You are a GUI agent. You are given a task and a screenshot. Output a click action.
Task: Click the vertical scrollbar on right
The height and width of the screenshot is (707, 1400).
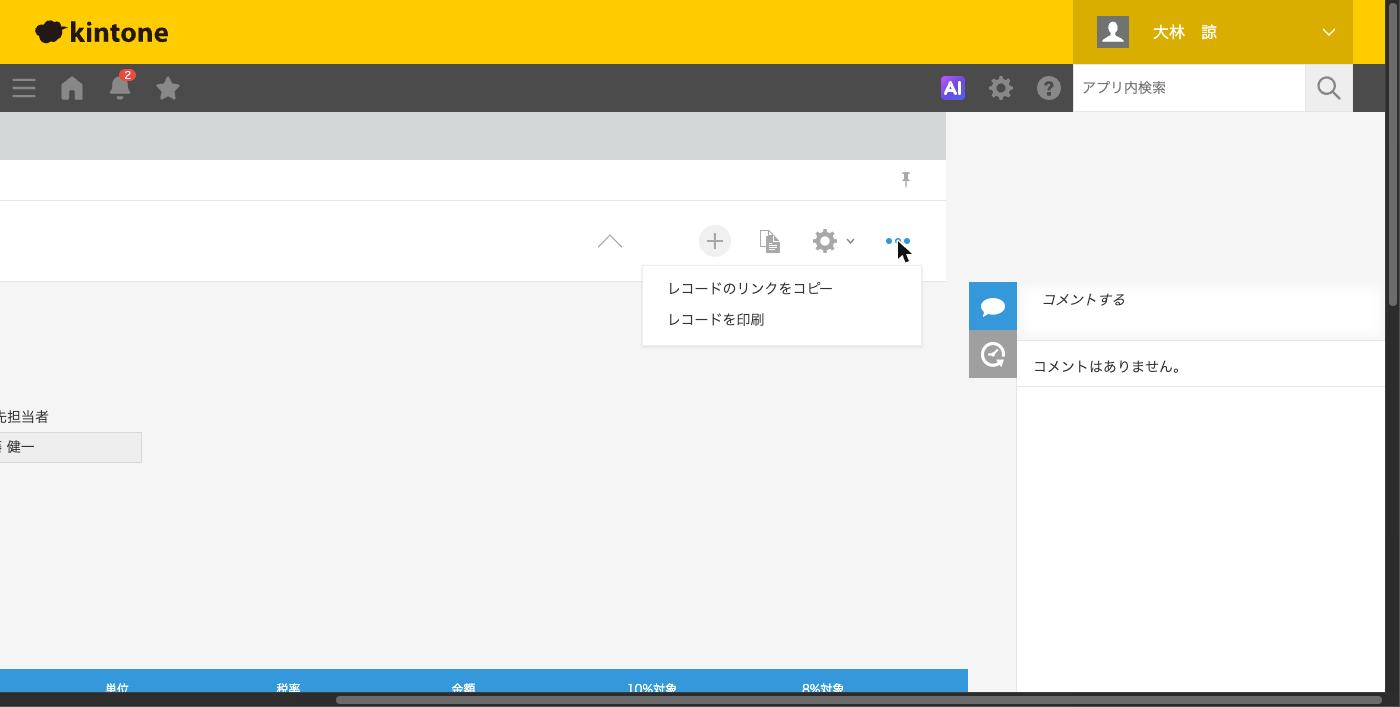coord(1393,153)
